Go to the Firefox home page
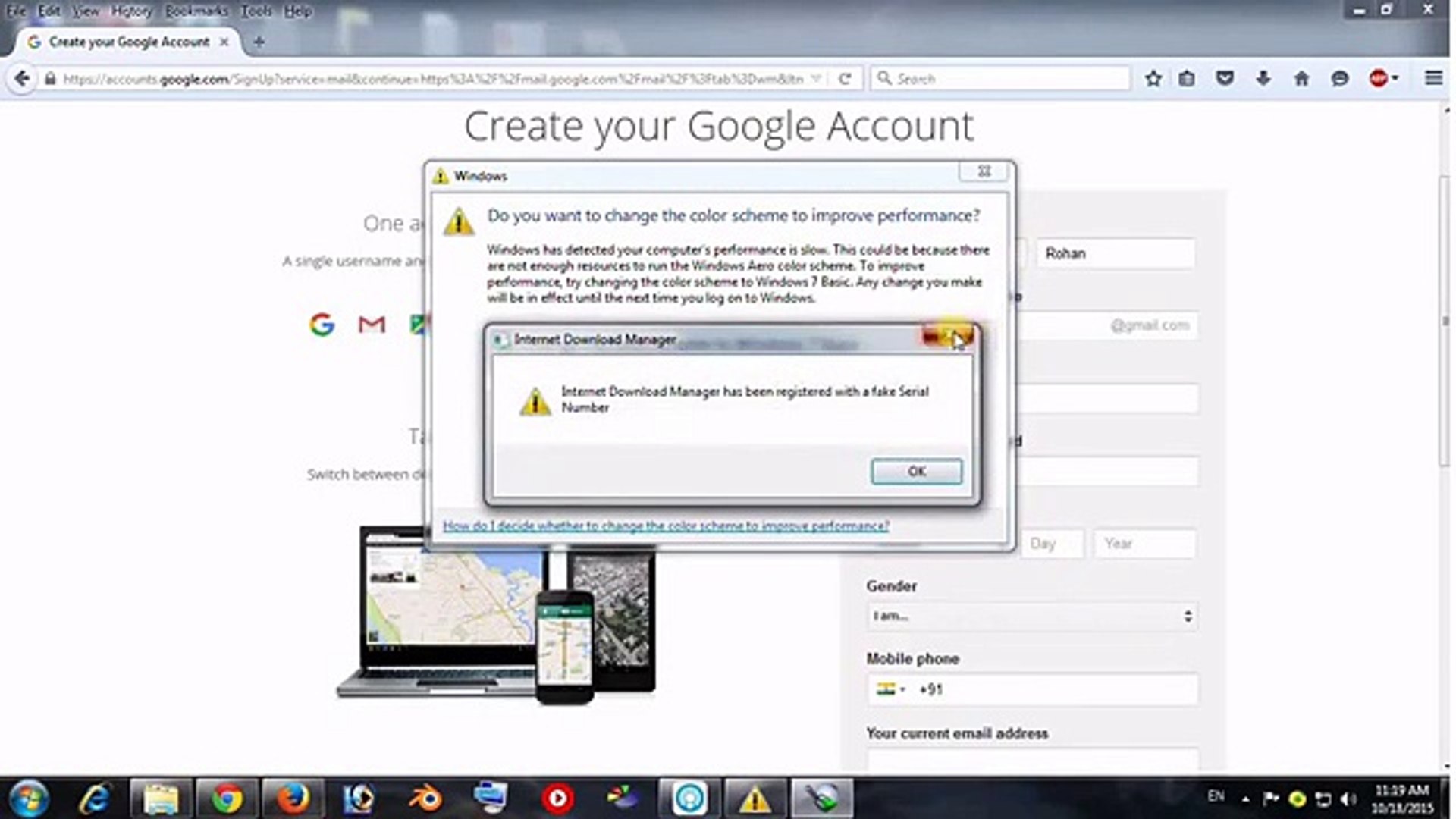1456x819 pixels. 1301,78
